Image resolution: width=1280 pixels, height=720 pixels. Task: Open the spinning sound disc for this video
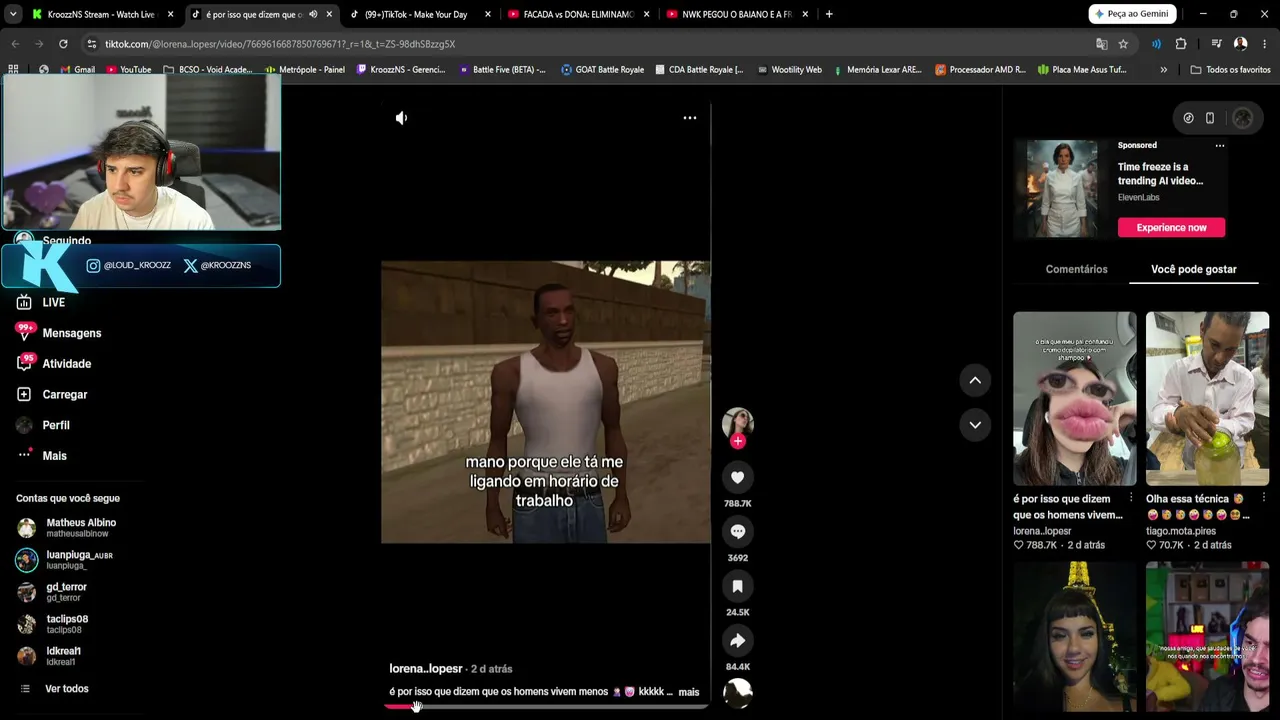click(x=738, y=693)
